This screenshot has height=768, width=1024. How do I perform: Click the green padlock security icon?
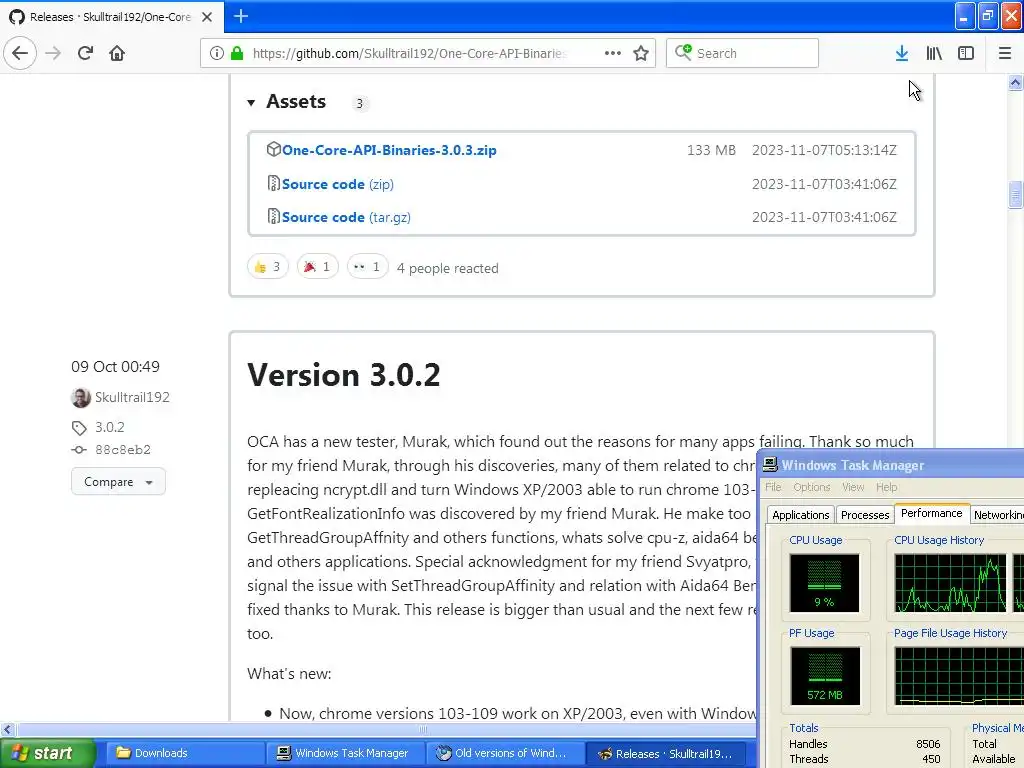tap(237, 53)
